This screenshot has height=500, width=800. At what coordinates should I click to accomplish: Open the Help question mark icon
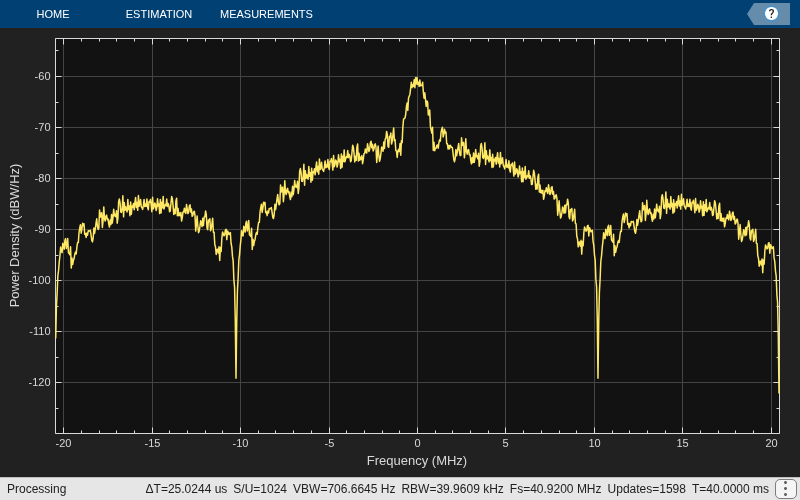click(771, 14)
